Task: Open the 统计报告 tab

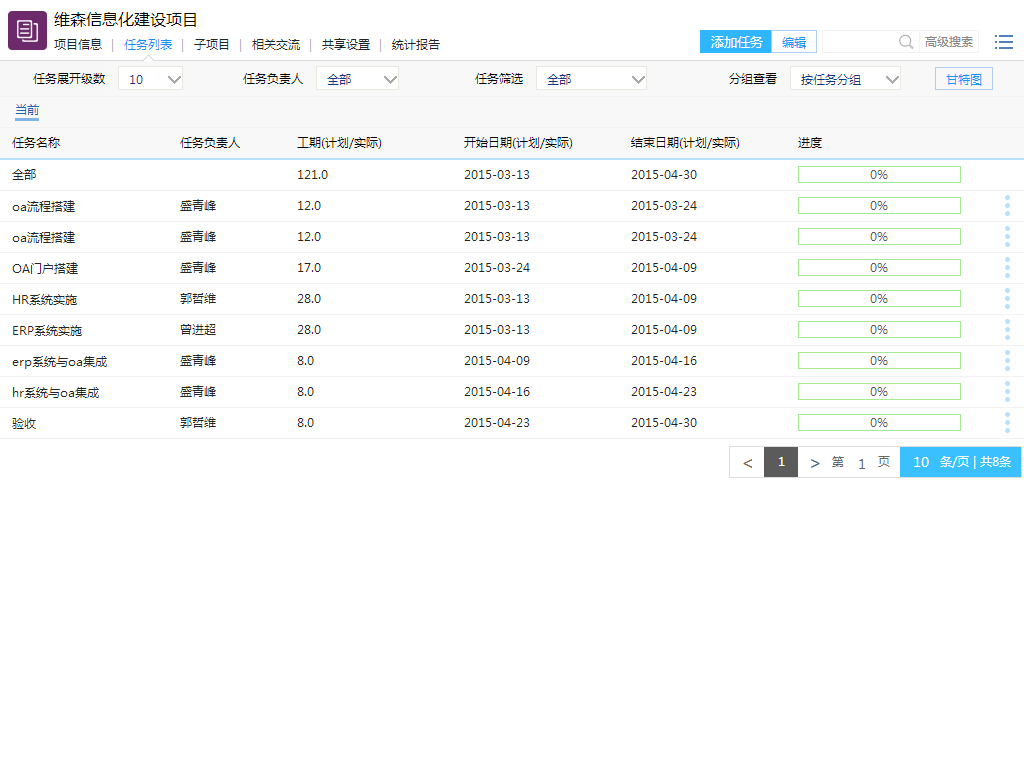Action: click(416, 45)
